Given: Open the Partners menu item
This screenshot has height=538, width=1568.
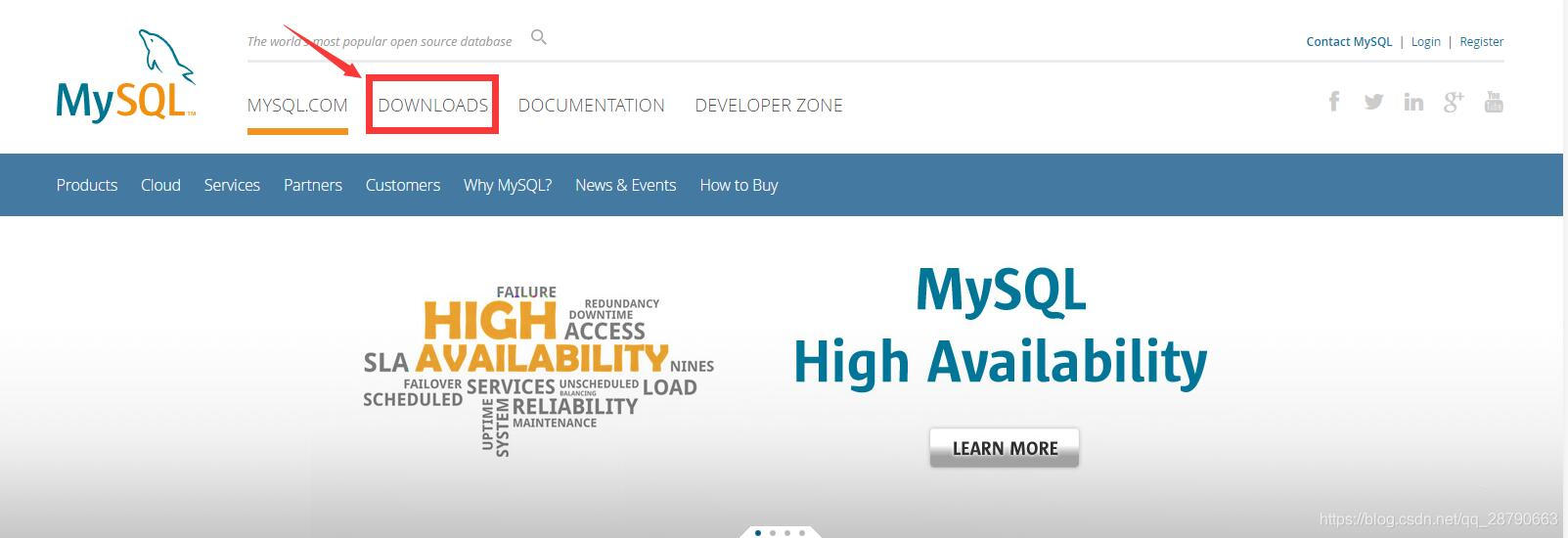Looking at the screenshot, I should click(313, 185).
